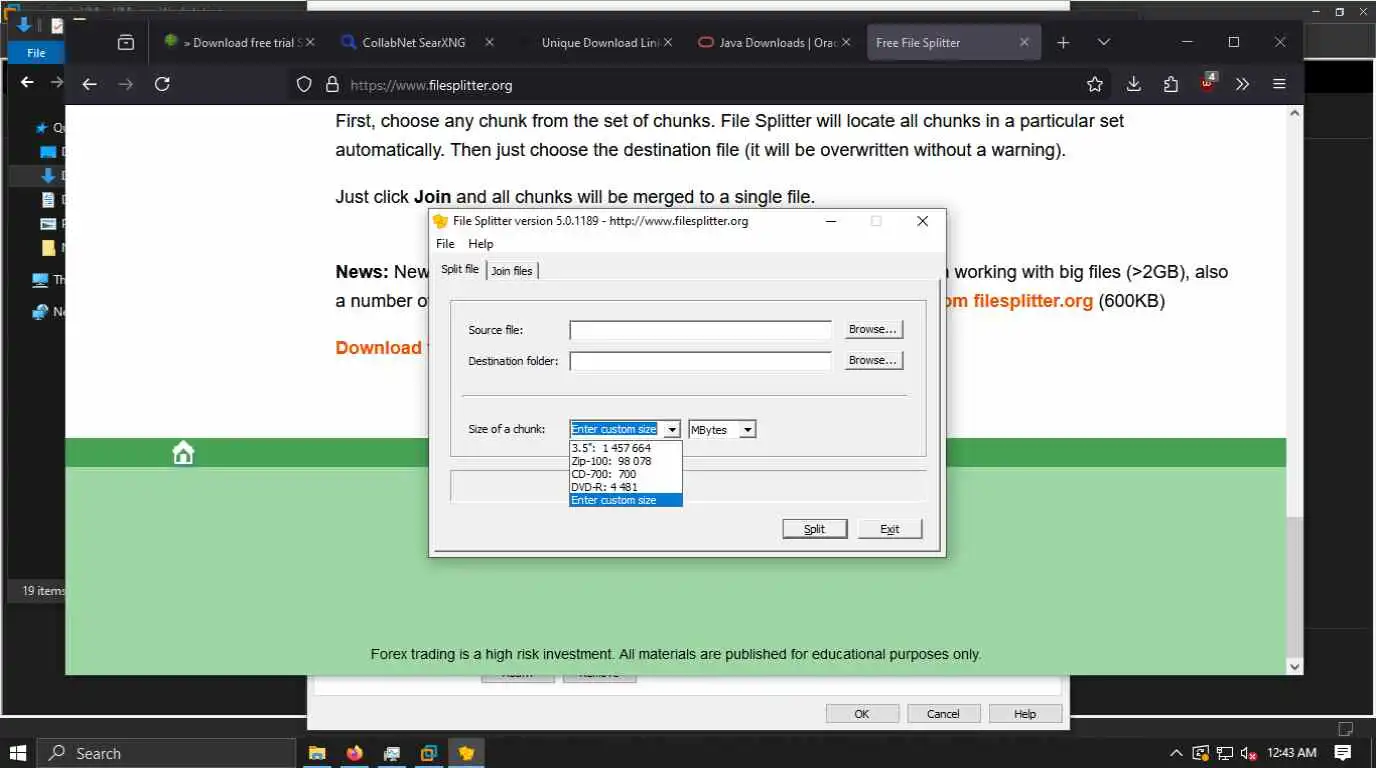This screenshot has width=1376, height=768.
Task: Open the MBytes unit dropdown
Action: [747, 429]
